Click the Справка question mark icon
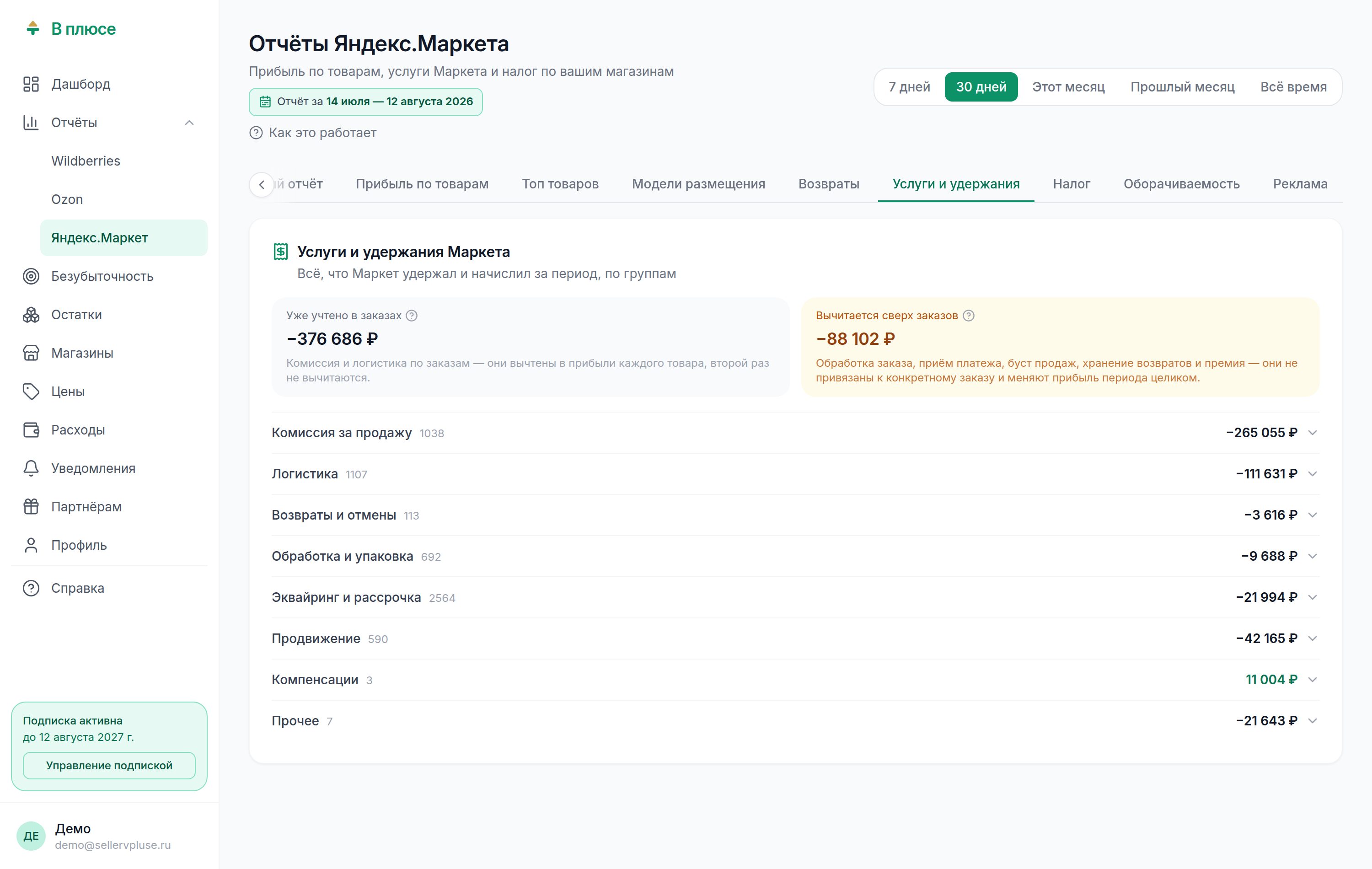The width and height of the screenshot is (1372, 869). tap(31, 588)
